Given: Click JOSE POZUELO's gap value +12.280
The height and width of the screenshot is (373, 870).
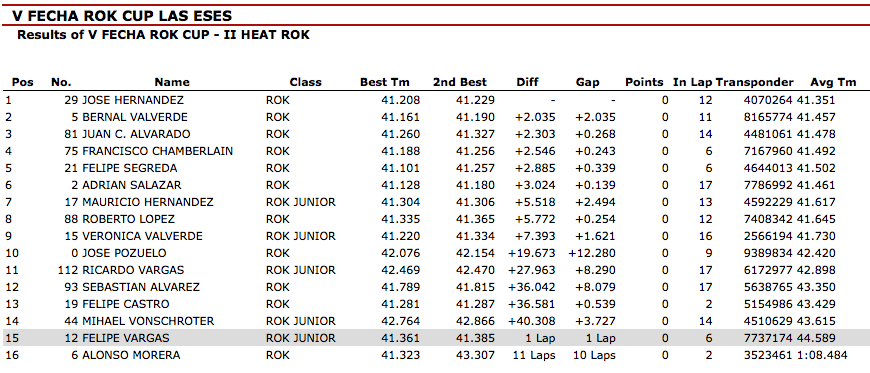Looking at the screenshot, I should [x=591, y=253].
